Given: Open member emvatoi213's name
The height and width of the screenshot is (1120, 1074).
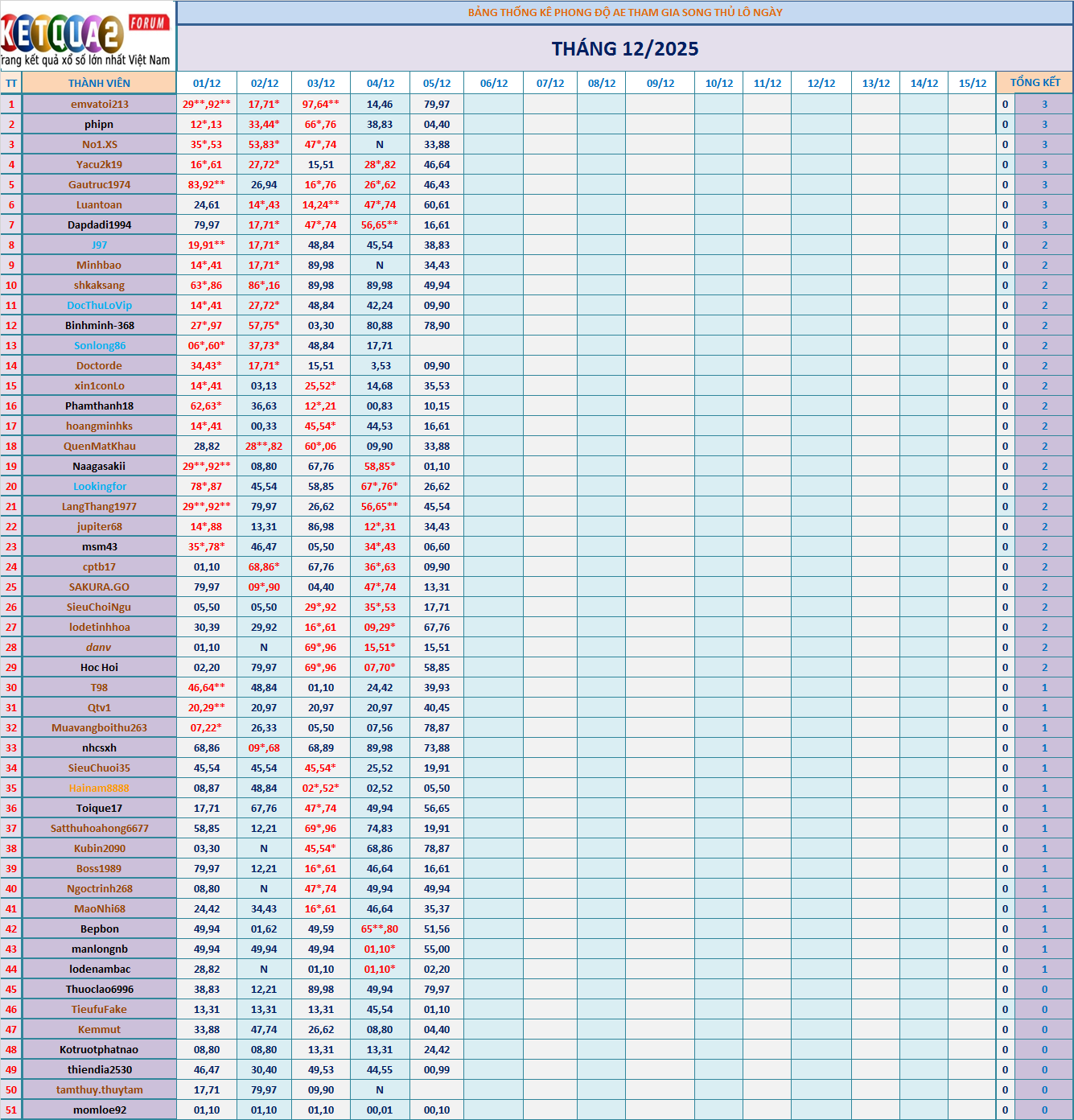Looking at the screenshot, I should 99,104.
